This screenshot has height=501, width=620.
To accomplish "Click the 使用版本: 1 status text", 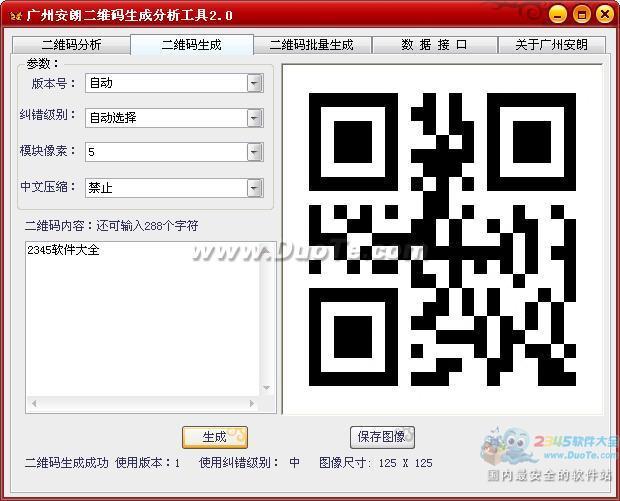I will [x=148, y=463].
